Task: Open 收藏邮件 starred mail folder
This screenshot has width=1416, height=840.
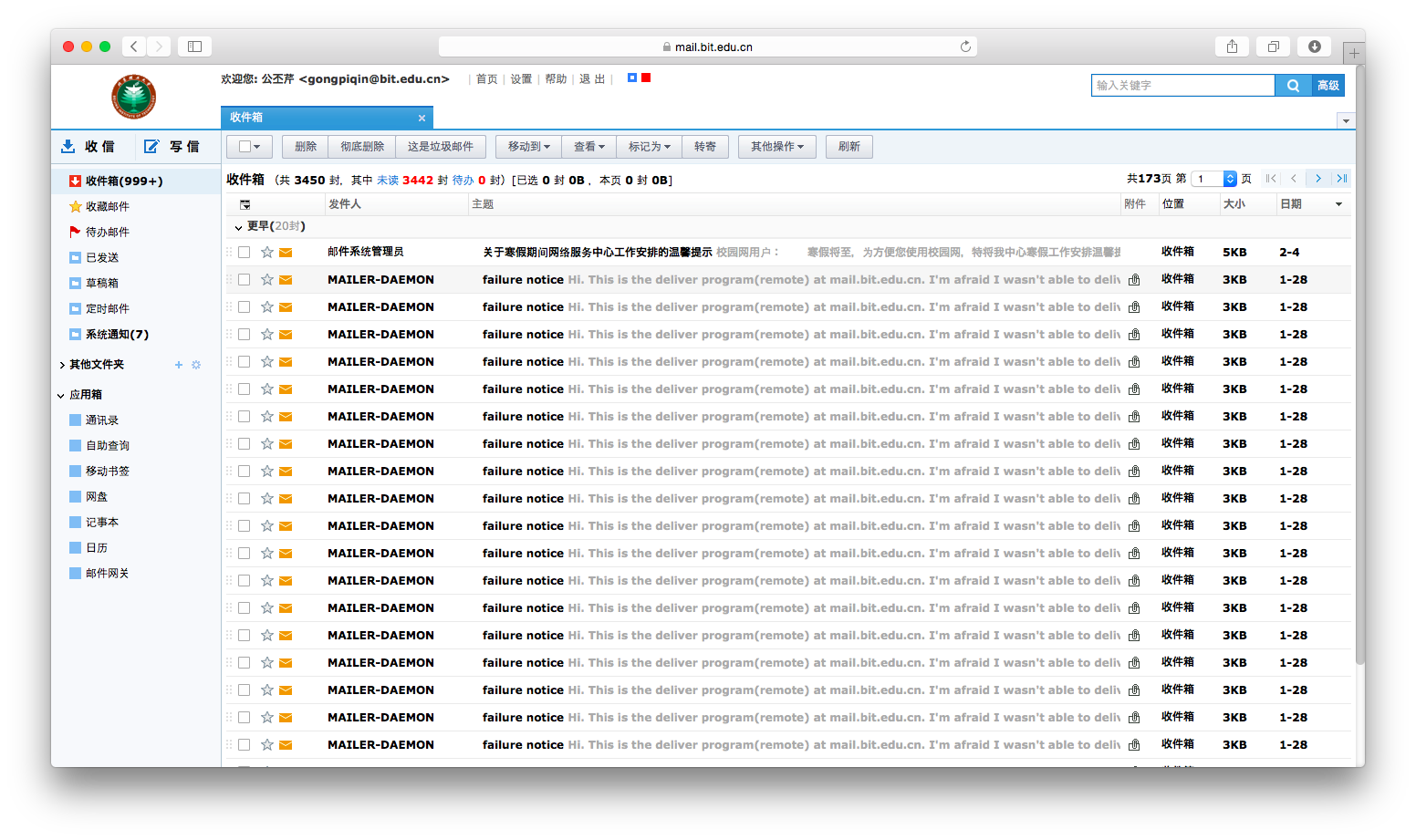Action: pyautogui.click(x=99, y=207)
